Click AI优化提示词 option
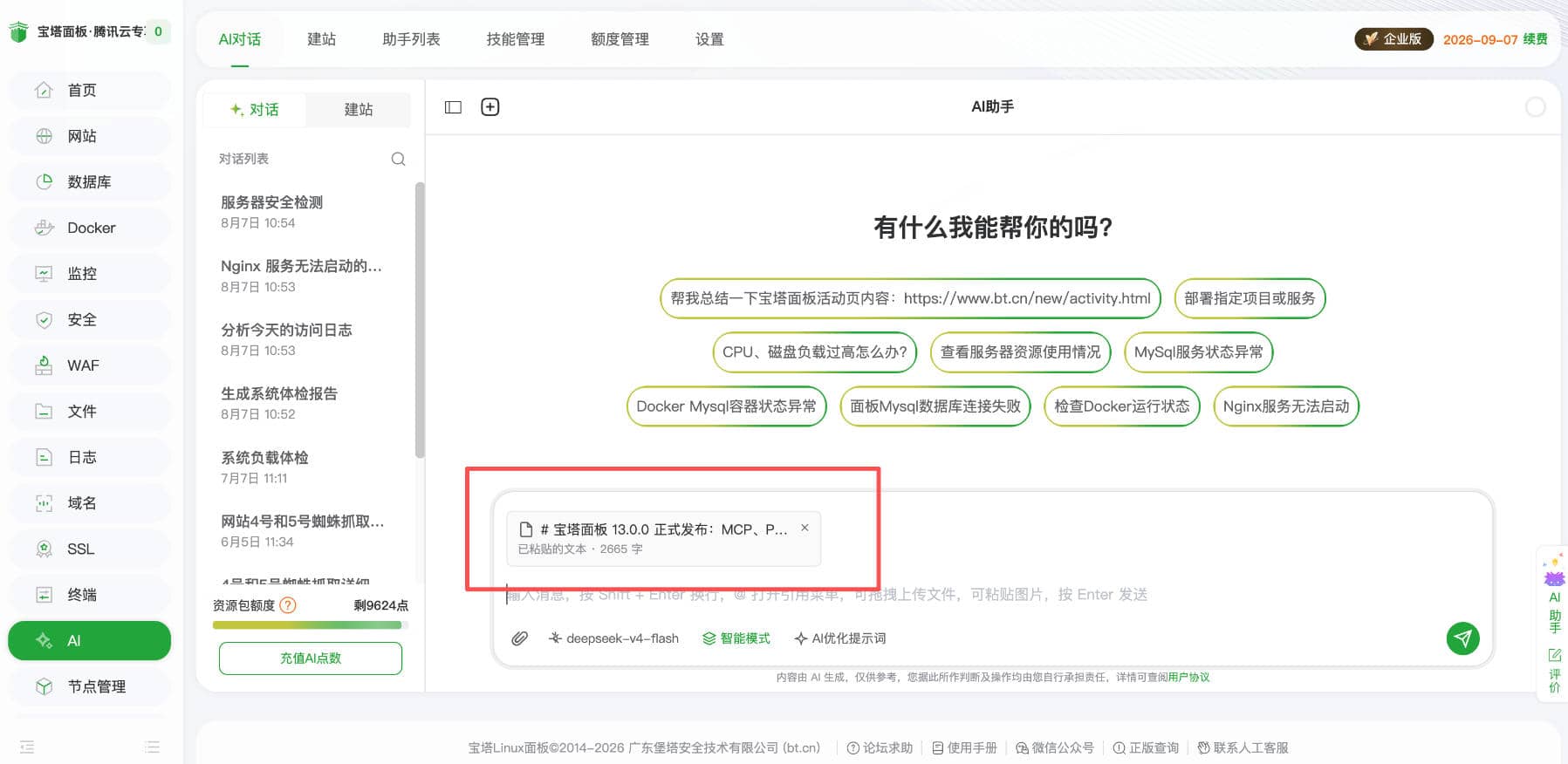 839,638
